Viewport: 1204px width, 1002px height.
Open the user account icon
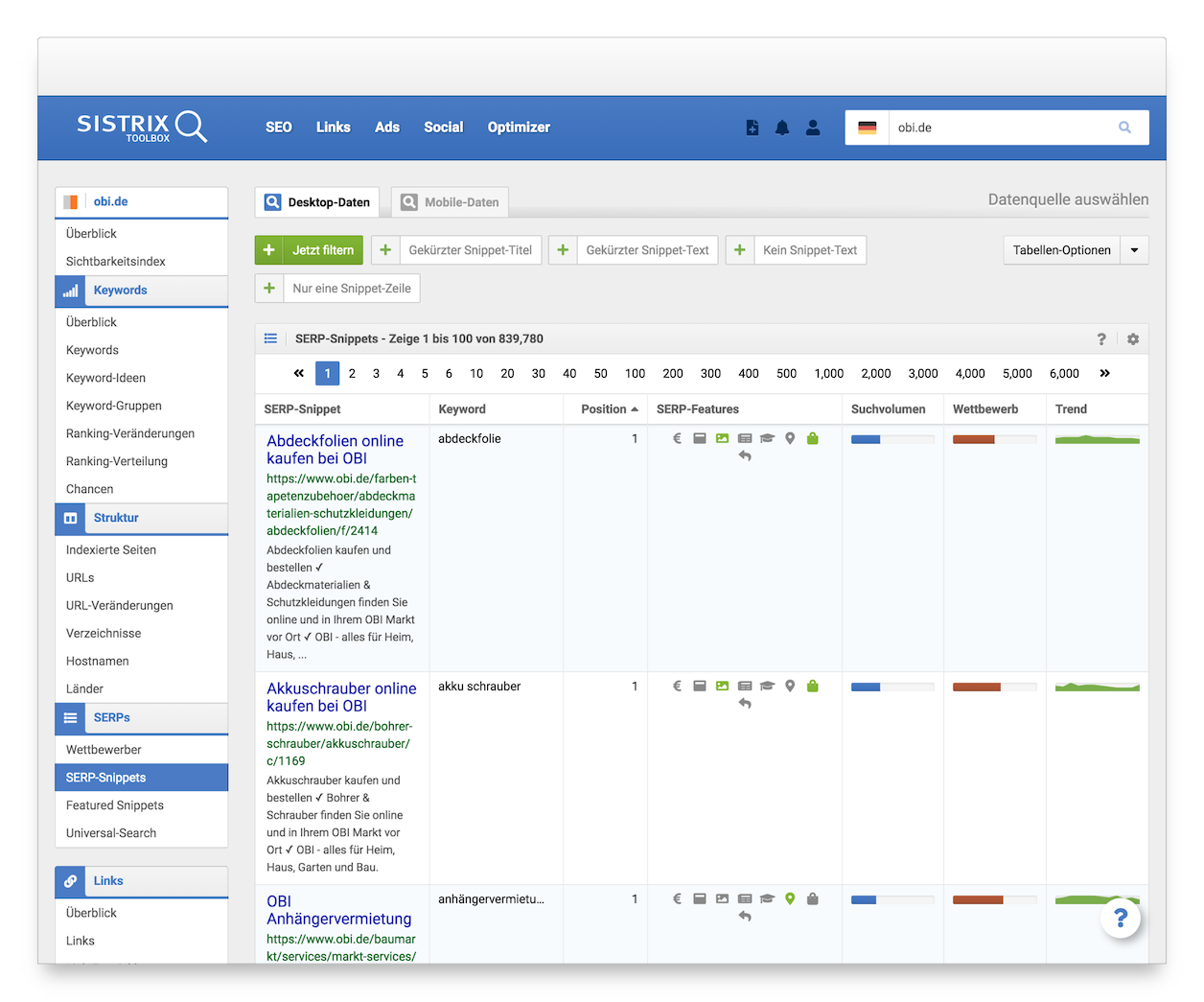[x=813, y=128]
